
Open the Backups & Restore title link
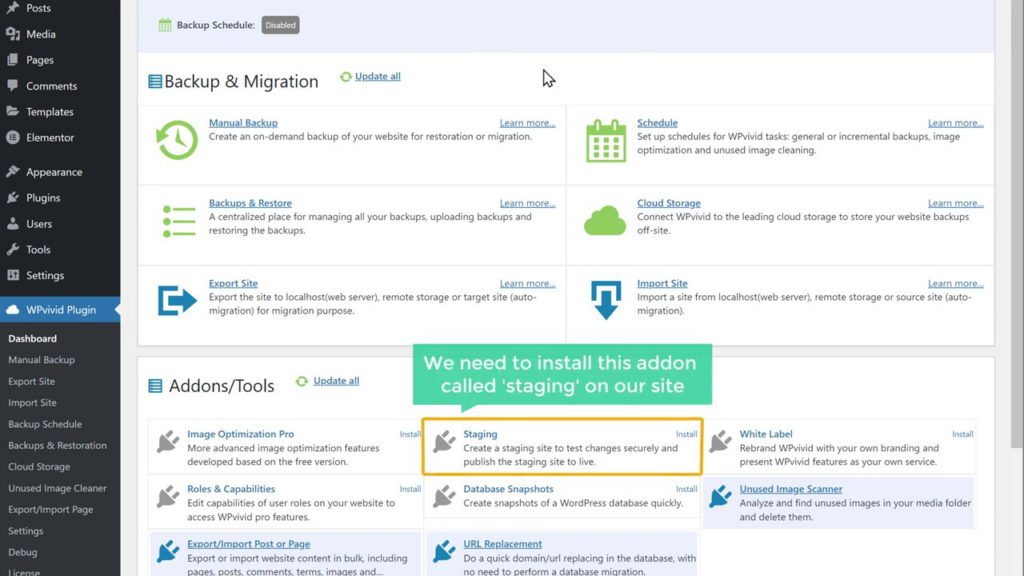(250, 203)
